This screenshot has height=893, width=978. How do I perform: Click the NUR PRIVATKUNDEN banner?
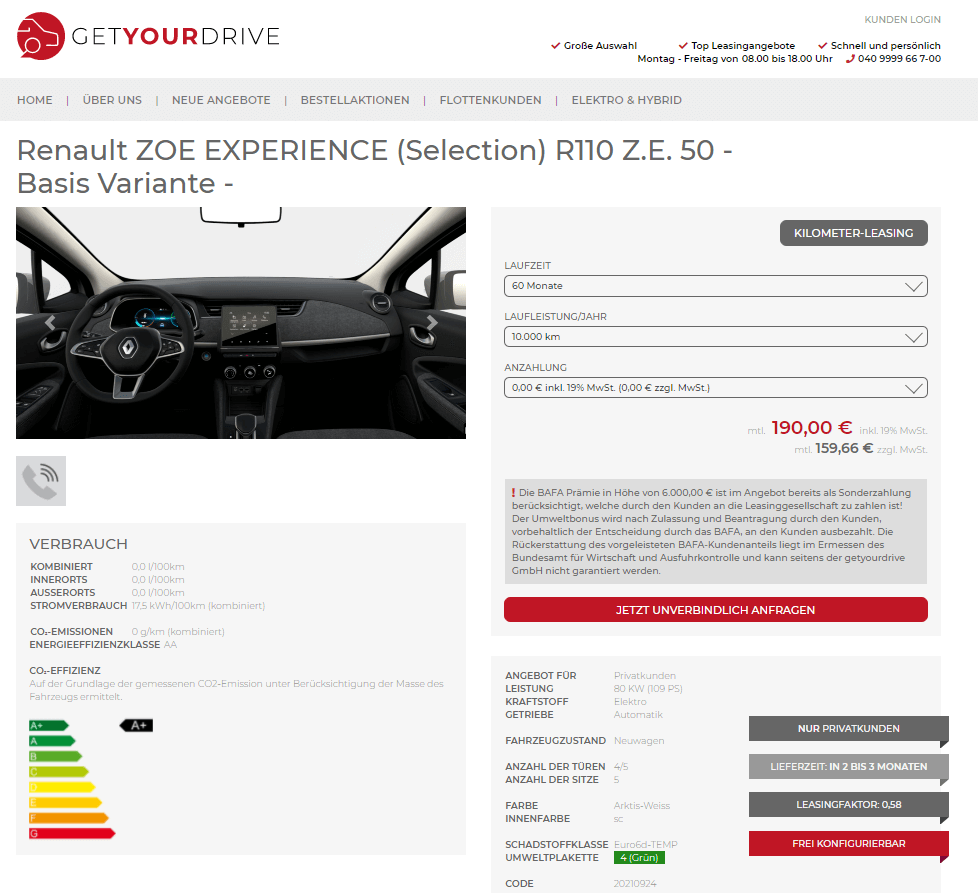coord(848,728)
